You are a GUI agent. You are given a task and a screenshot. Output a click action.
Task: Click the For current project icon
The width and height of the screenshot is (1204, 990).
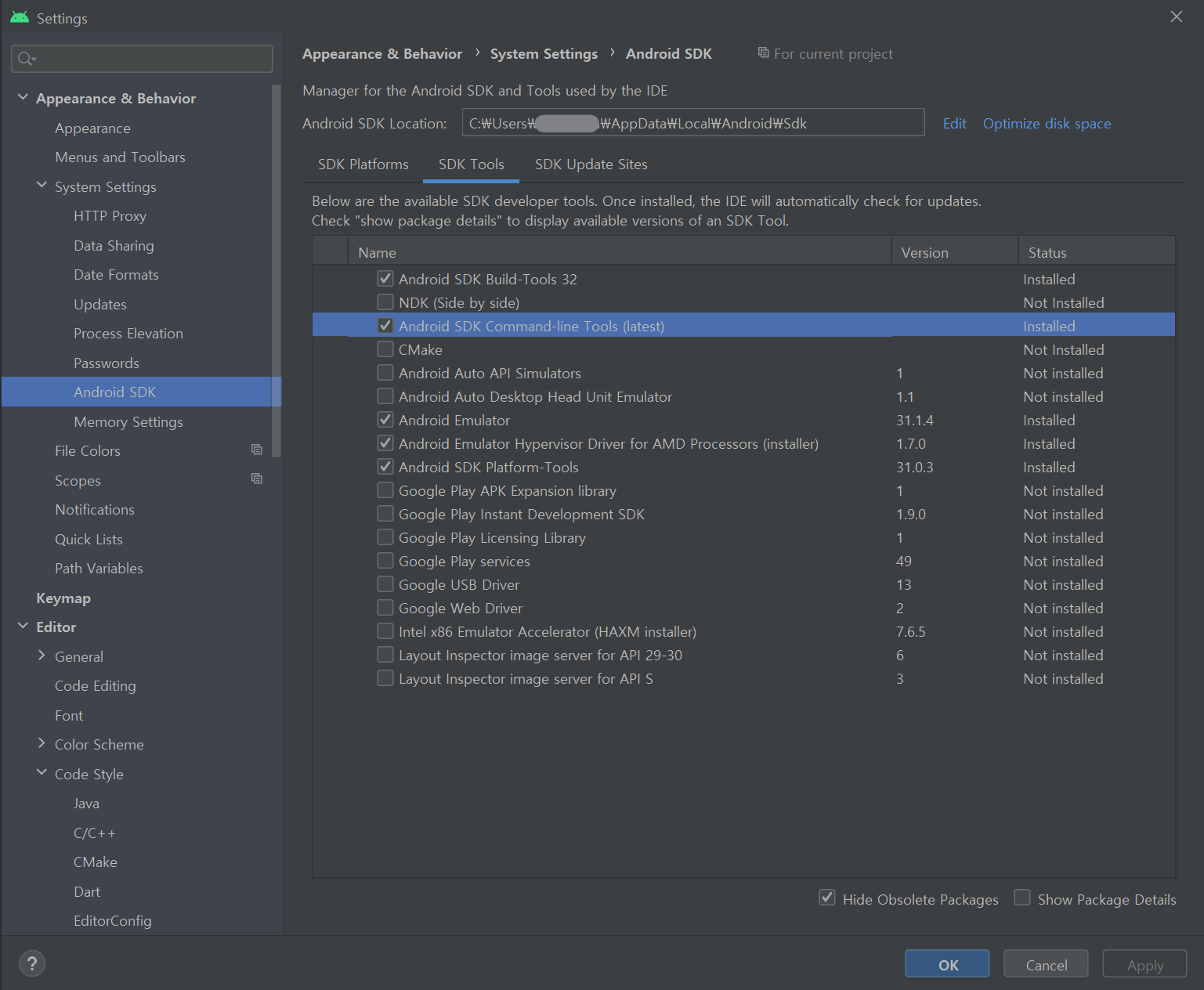(763, 52)
